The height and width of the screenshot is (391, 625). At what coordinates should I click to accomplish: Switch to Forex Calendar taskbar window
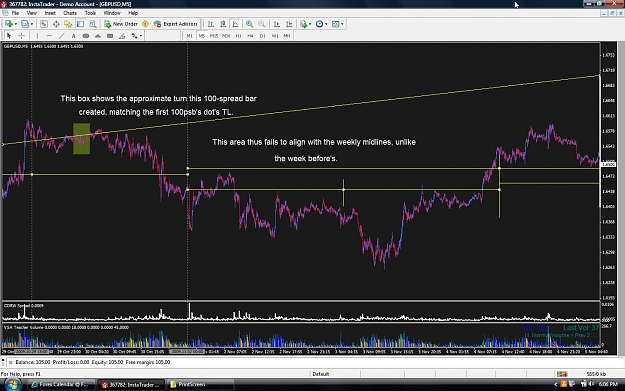pyautogui.click(x=62, y=385)
